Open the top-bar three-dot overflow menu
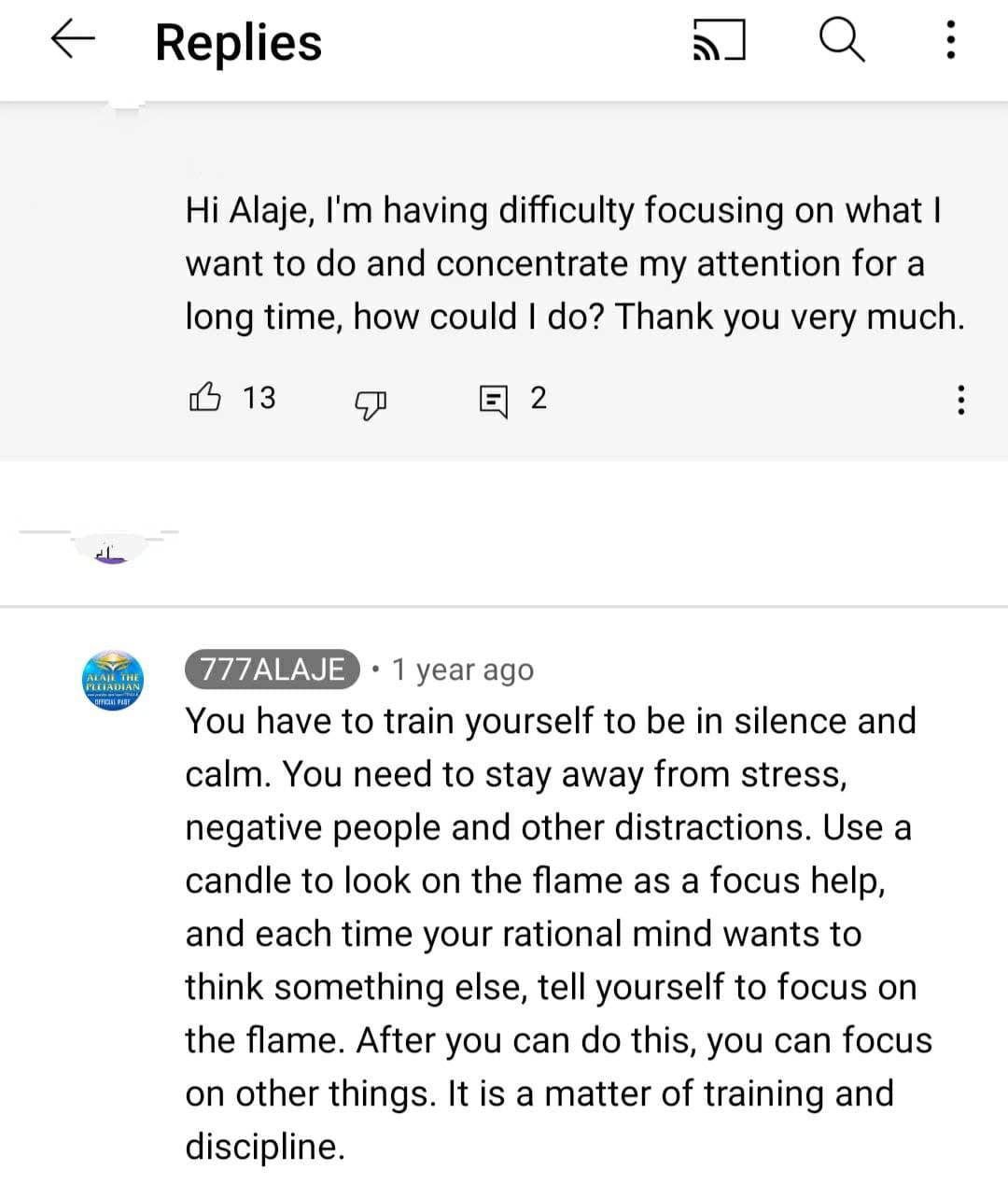 click(950, 41)
